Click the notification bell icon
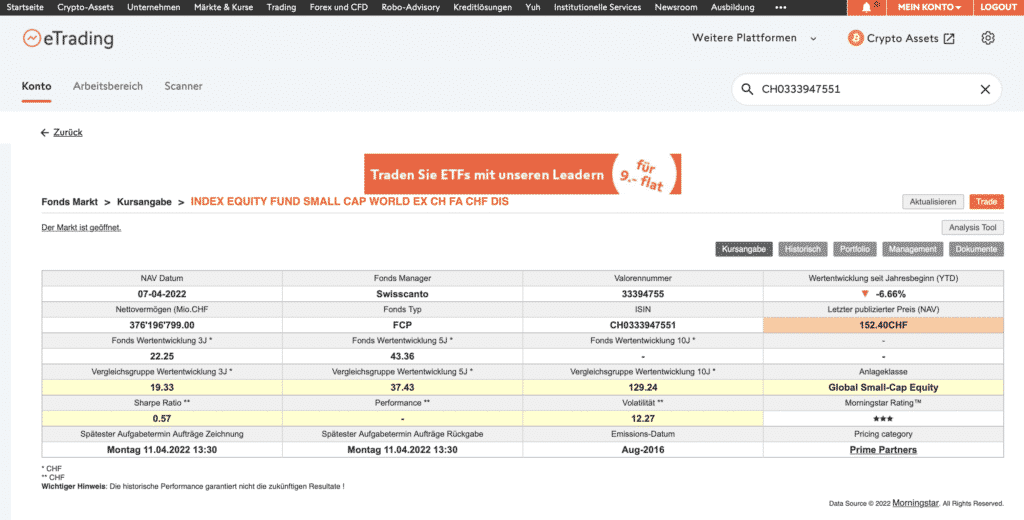The height and width of the screenshot is (520, 1024). click(x=866, y=7)
